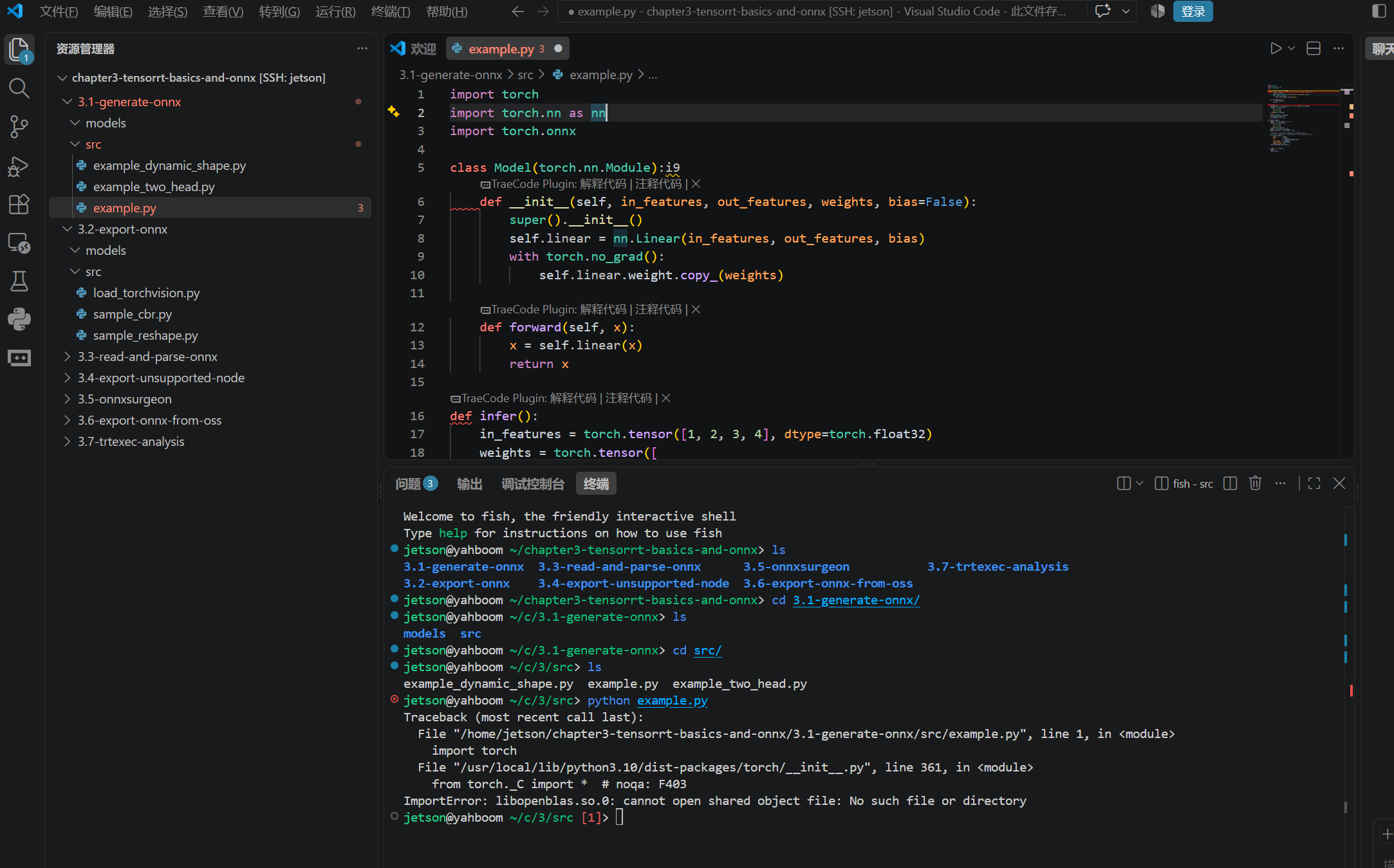Open the Testing flask view

(x=19, y=281)
